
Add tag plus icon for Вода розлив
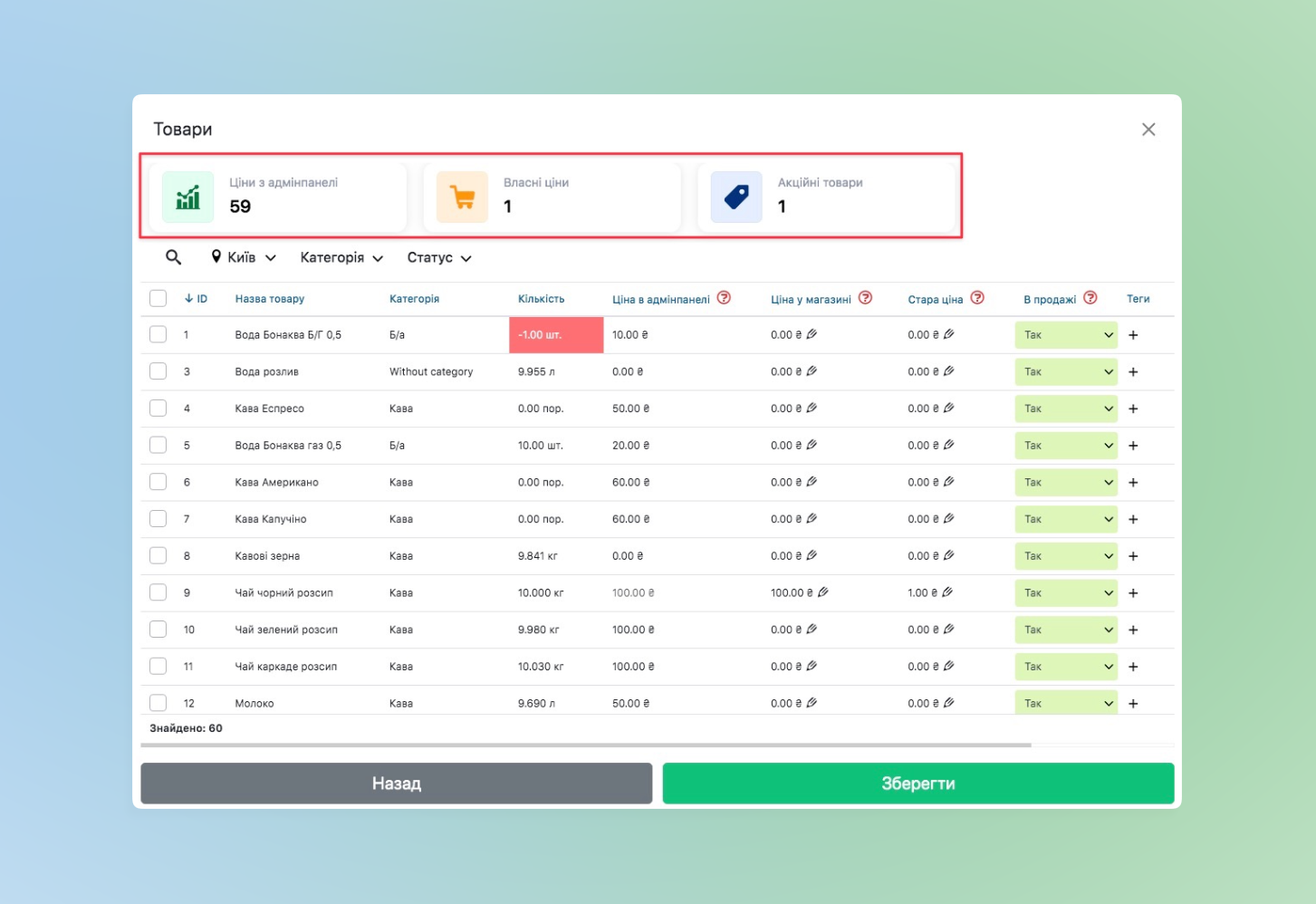pos(1133,372)
